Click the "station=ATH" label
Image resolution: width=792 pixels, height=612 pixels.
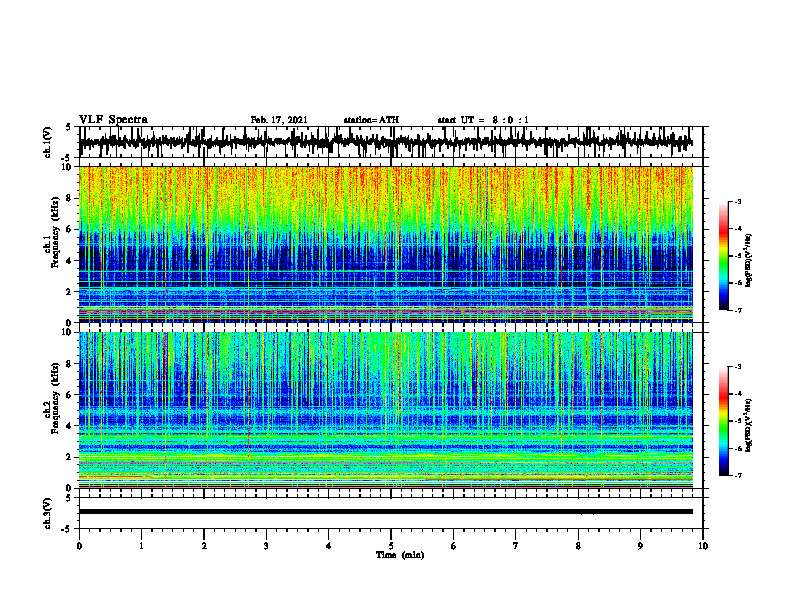tap(371, 120)
